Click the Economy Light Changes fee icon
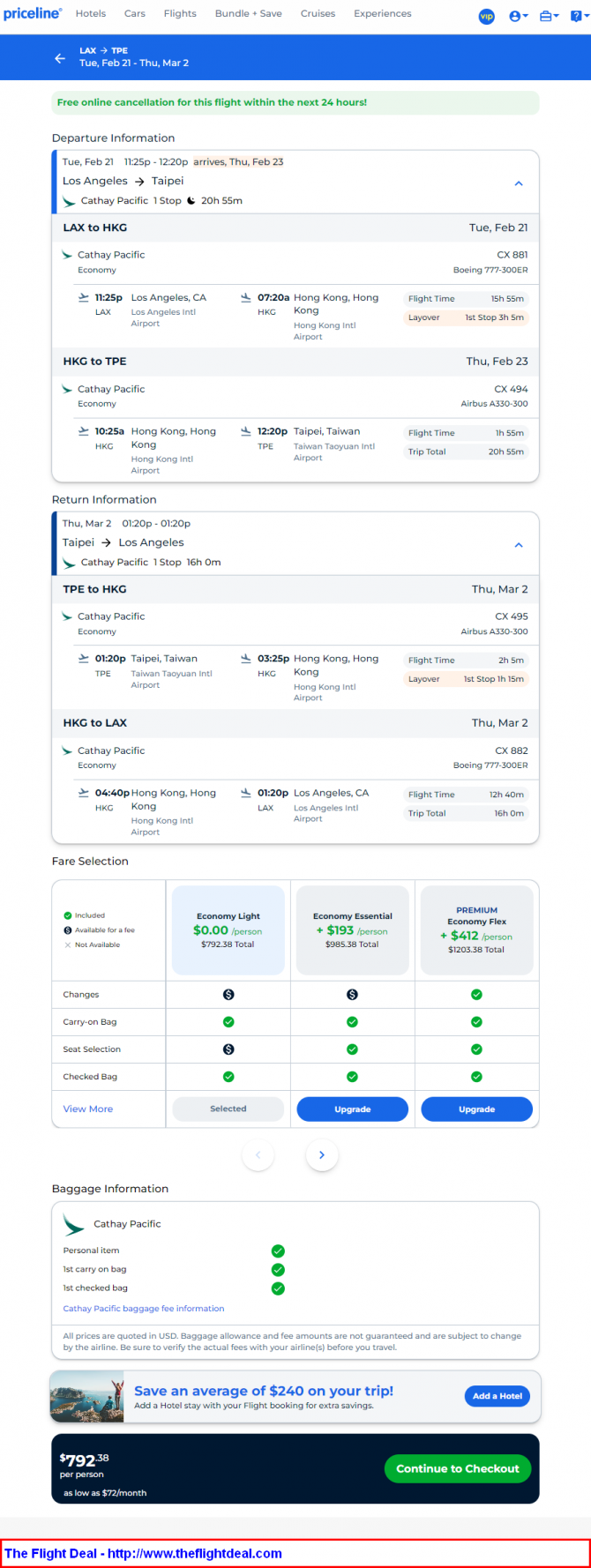 pos(228,995)
